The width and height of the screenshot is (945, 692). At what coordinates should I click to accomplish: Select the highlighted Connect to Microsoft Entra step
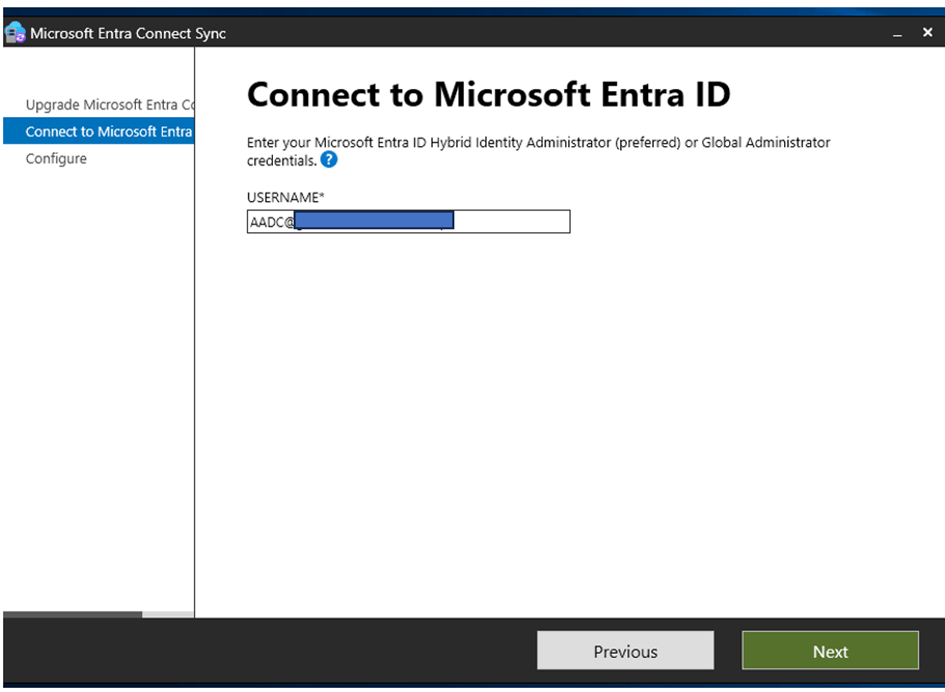tap(100, 132)
